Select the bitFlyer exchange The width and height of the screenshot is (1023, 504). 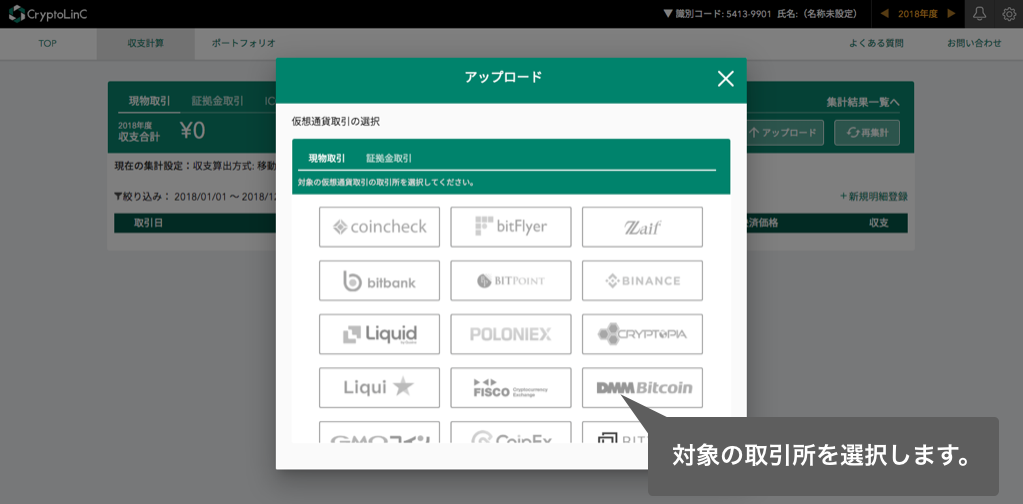[x=511, y=227]
